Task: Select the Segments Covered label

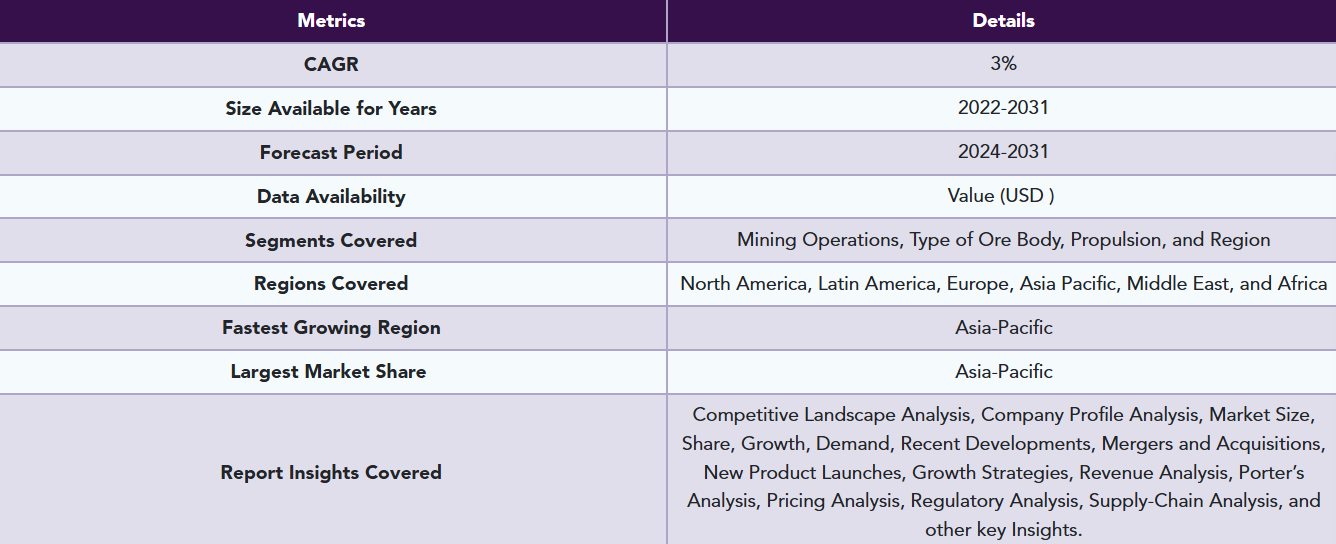Action: (x=331, y=240)
